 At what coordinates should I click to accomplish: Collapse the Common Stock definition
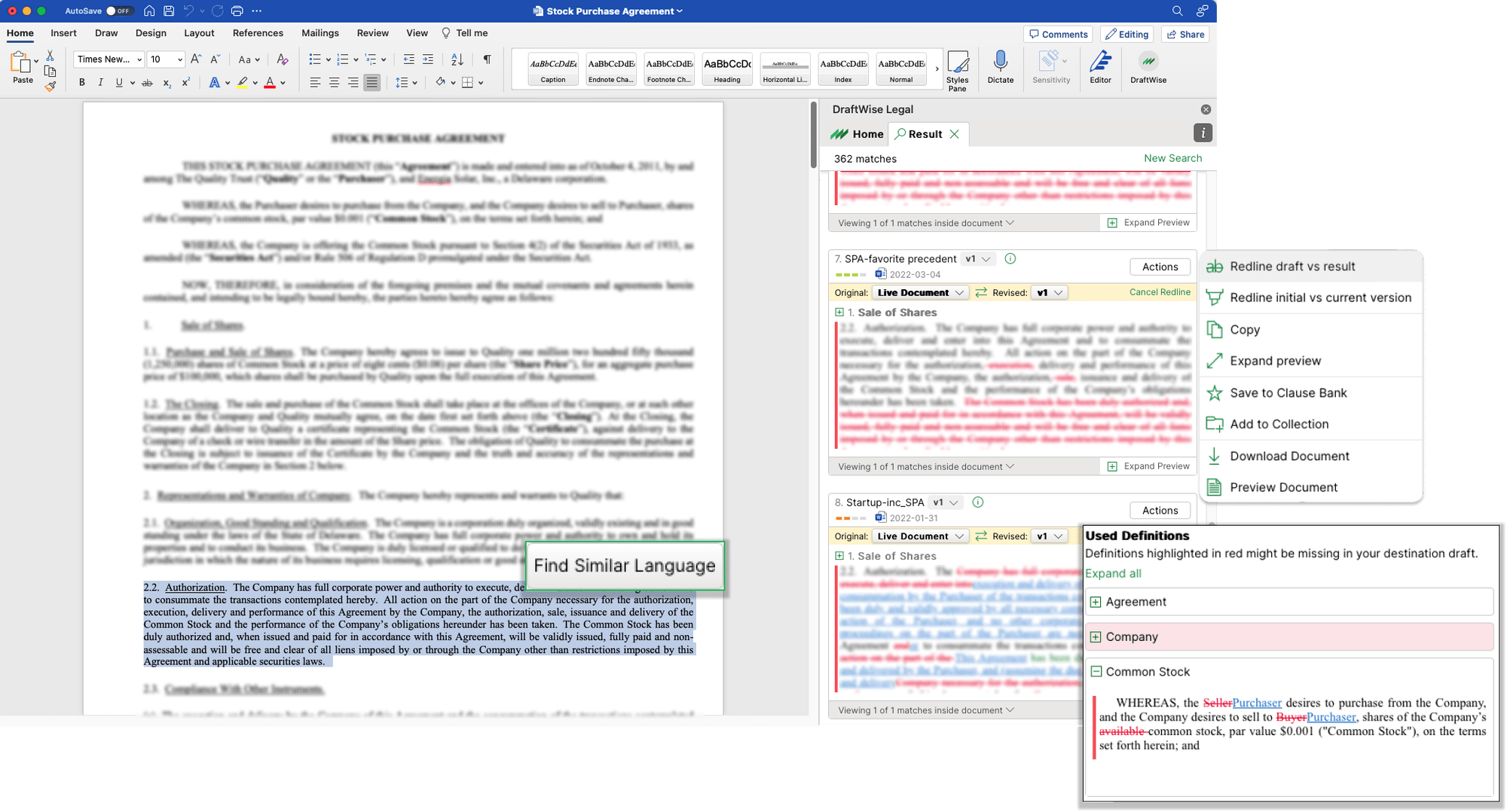click(x=1096, y=672)
